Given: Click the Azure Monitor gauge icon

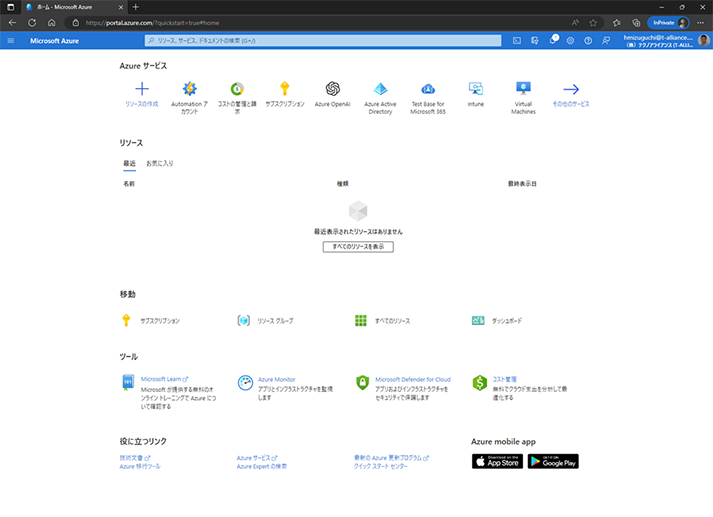Looking at the screenshot, I should tap(245, 383).
